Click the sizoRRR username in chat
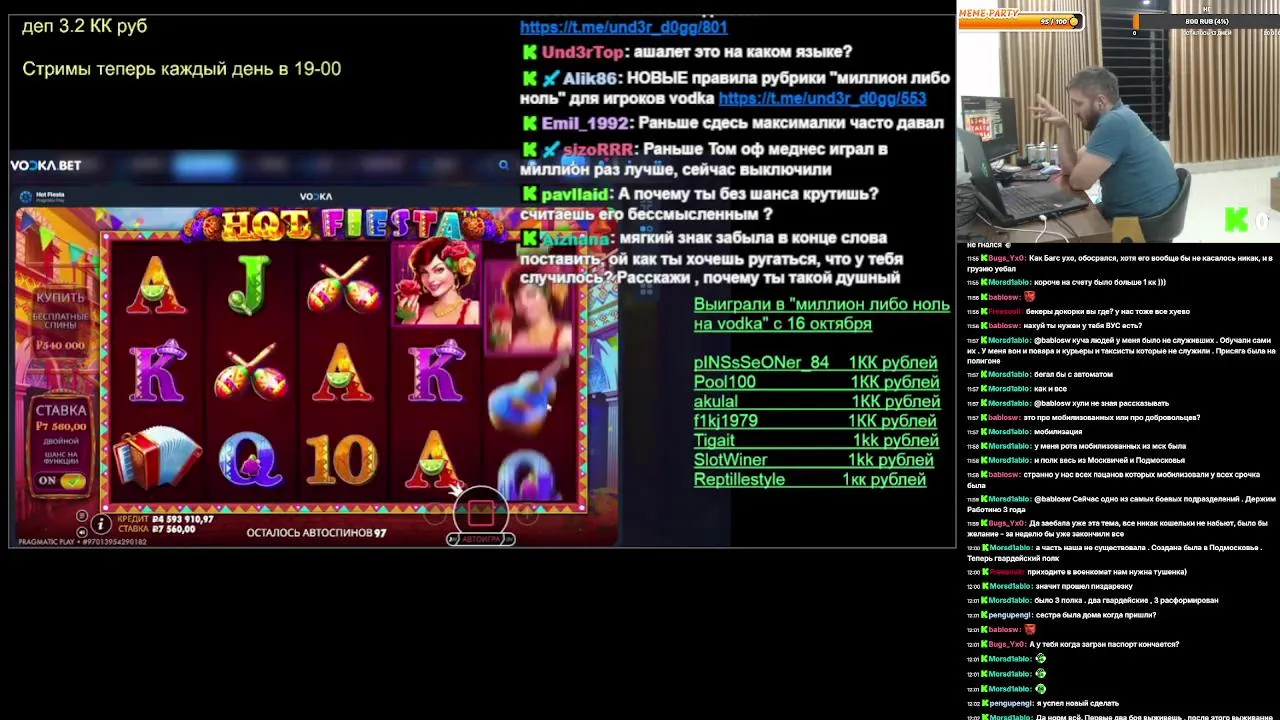This screenshot has height=720, width=1280. (x=598, y=150)
